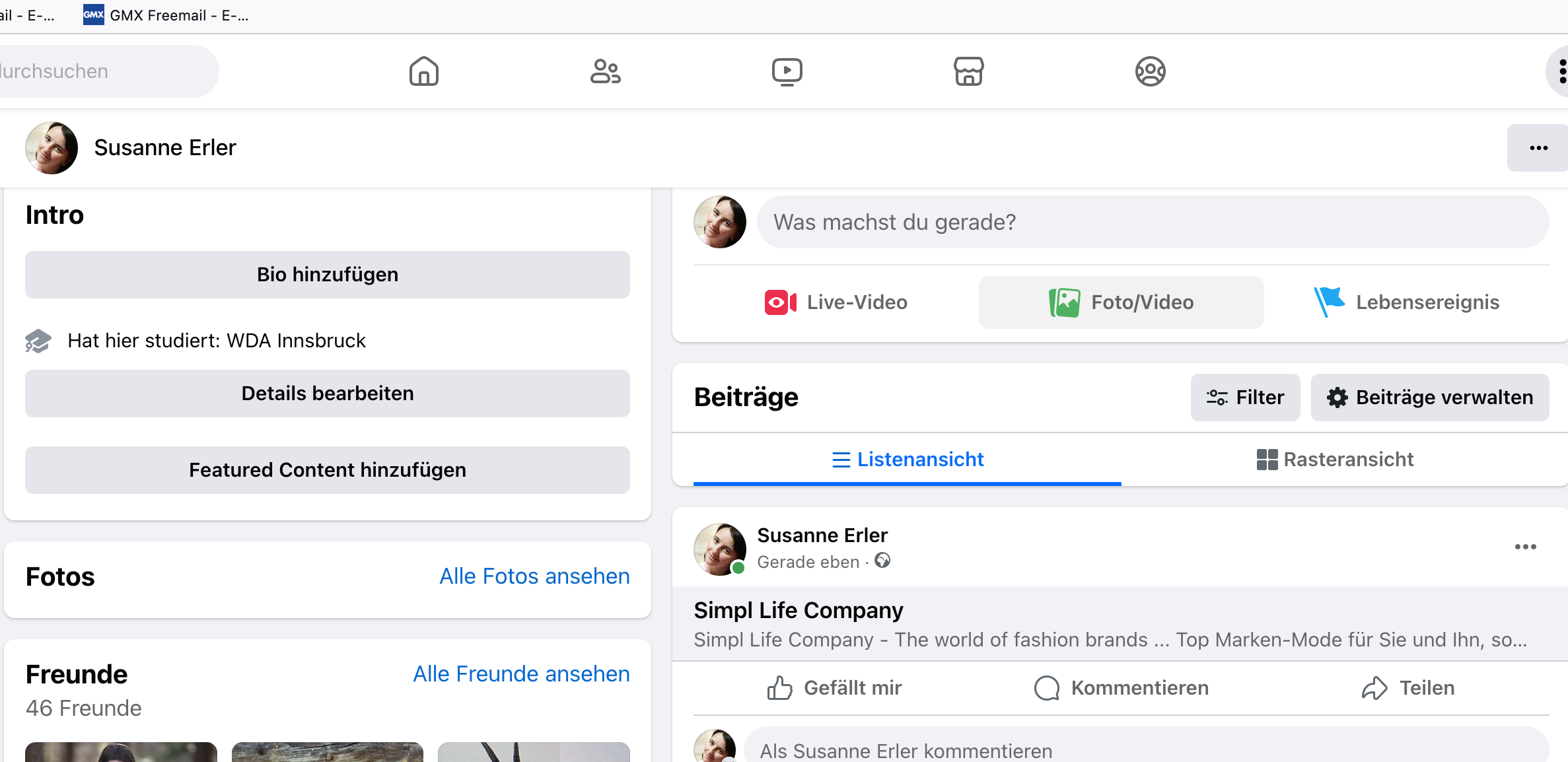Open the Groups icon in top navigation

pos(1150,71)
